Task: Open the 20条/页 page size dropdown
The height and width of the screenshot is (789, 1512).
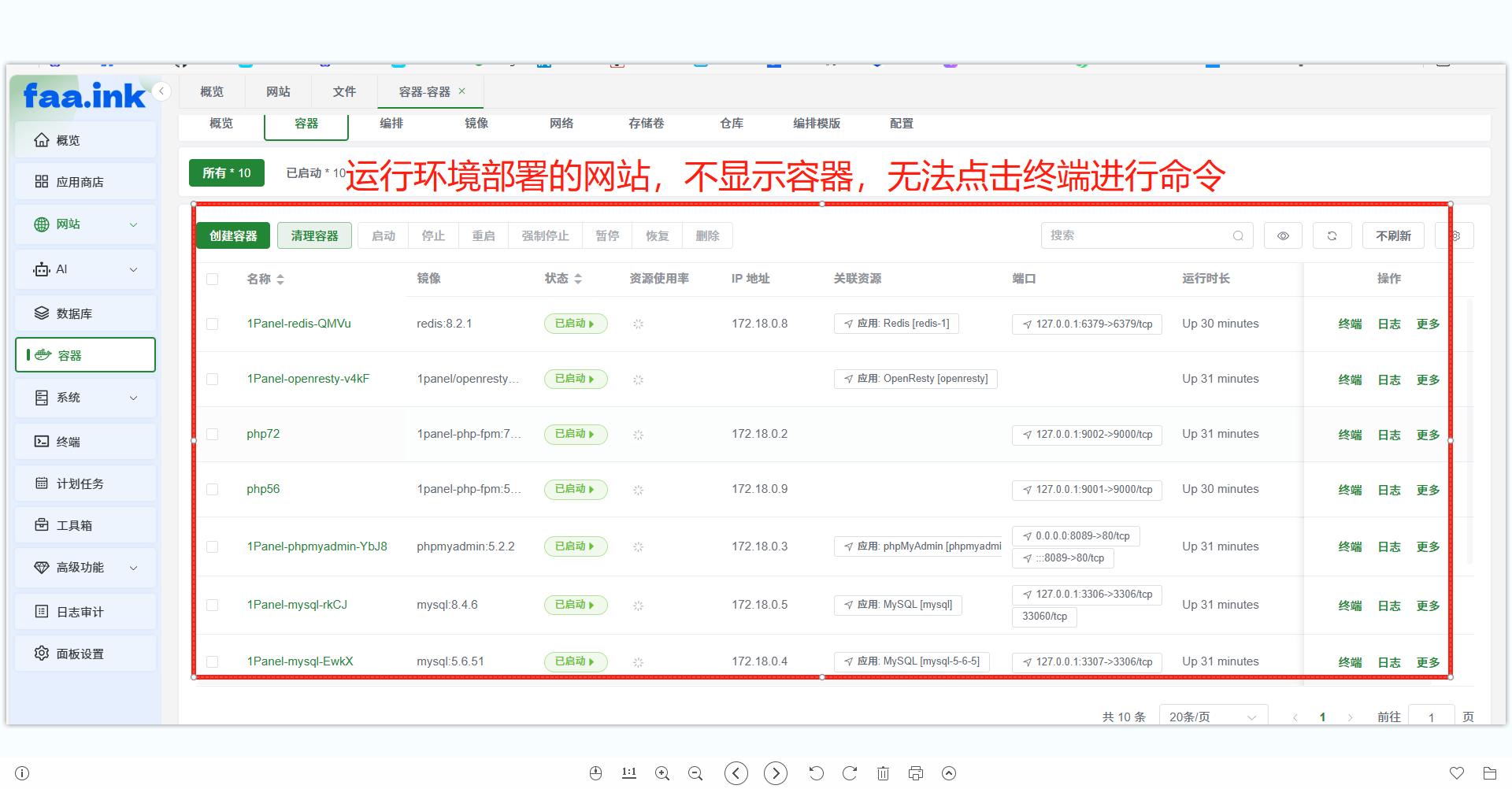Action: click(x=1213, y=717)
